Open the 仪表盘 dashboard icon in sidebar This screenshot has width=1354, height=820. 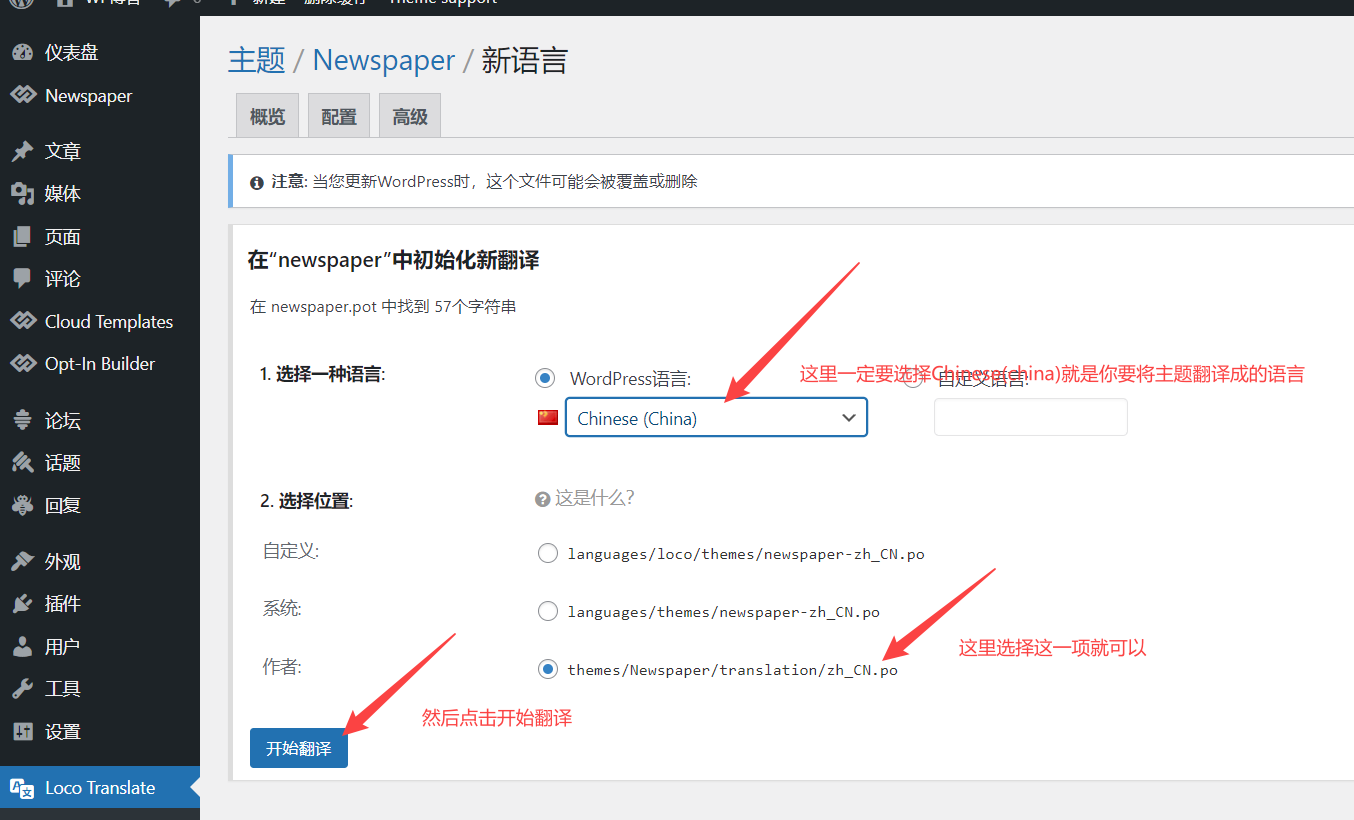(x=22, y=53)
